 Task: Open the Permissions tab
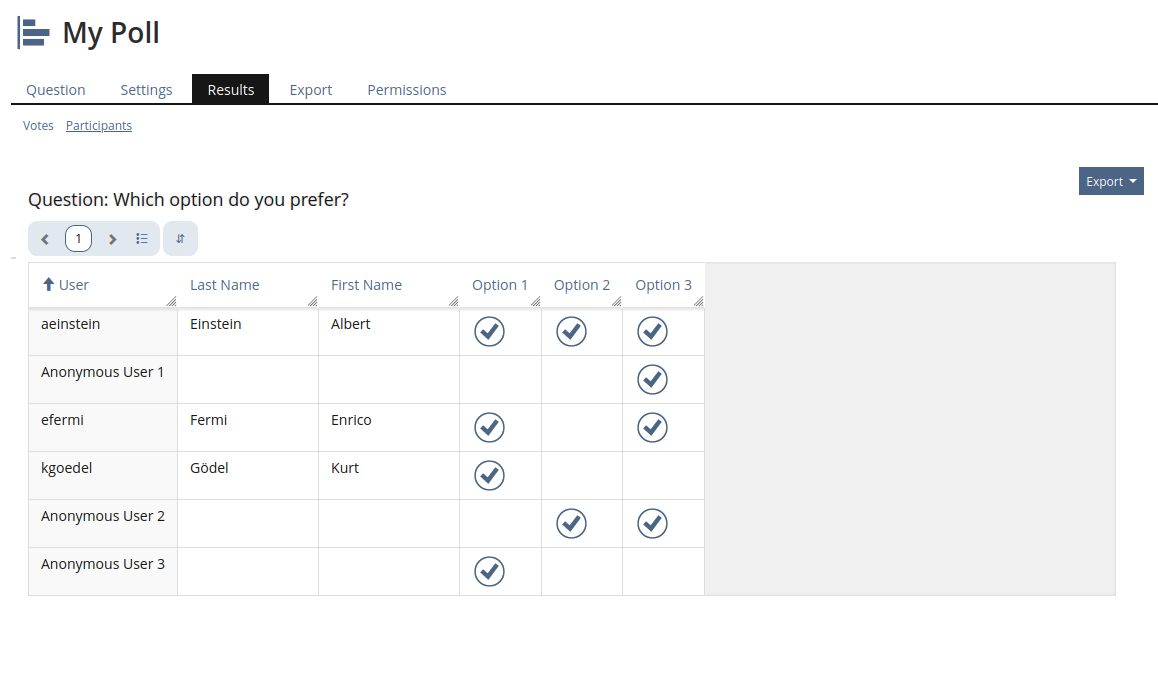pyautogui.click(x=406, y=90)
